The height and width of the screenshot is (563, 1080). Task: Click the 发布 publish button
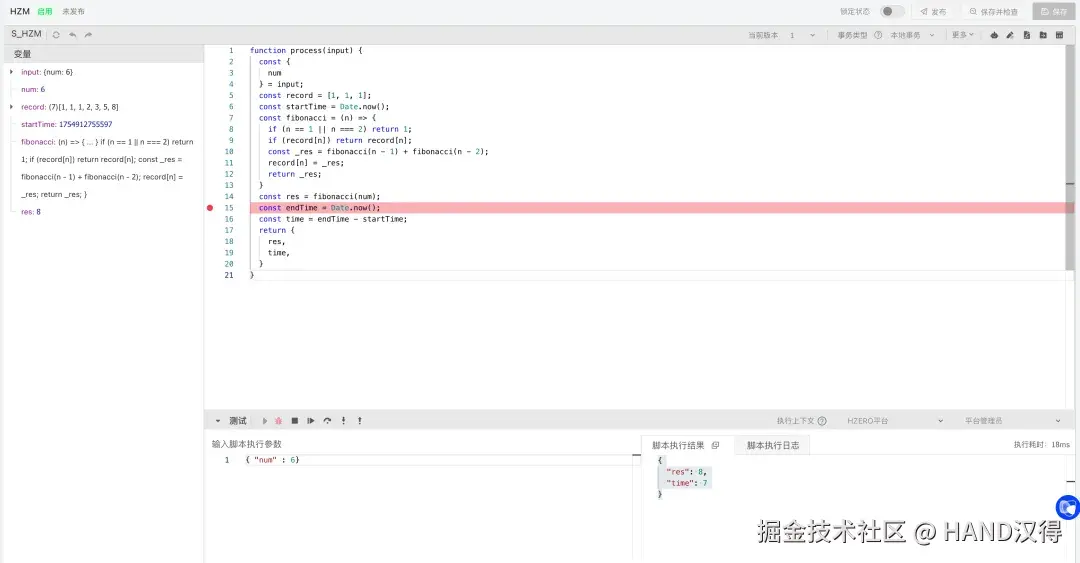coord(933,12)
